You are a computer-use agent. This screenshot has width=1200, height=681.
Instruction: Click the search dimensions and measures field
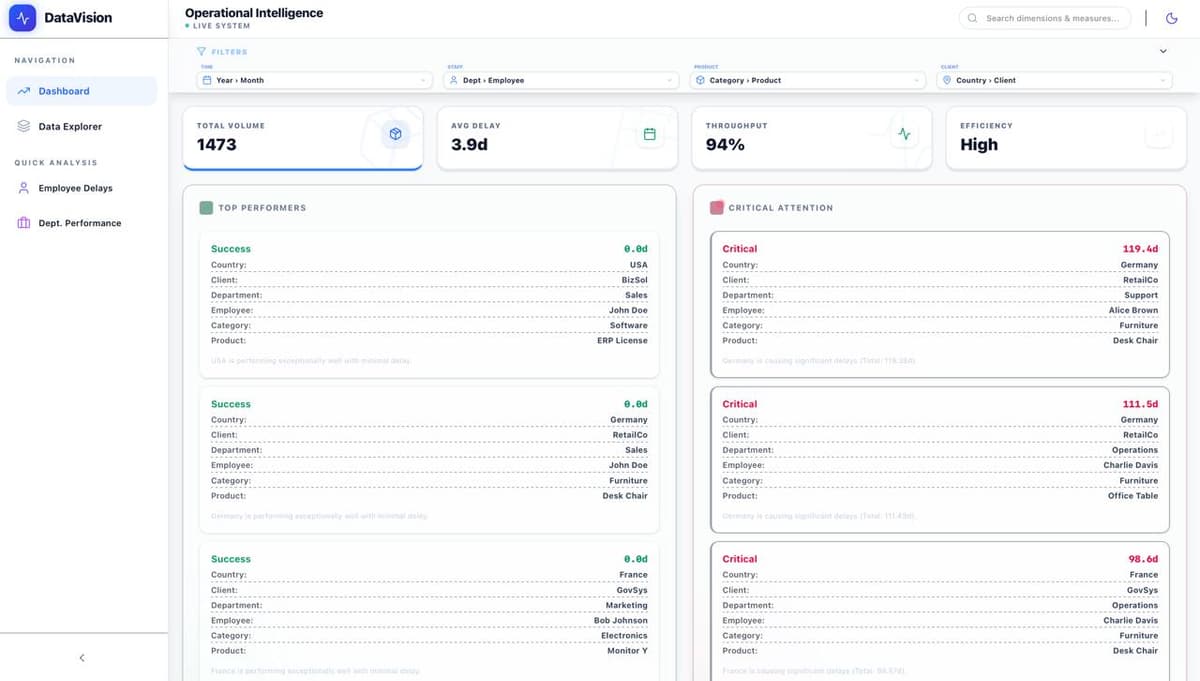click(x=1045, y=17)
